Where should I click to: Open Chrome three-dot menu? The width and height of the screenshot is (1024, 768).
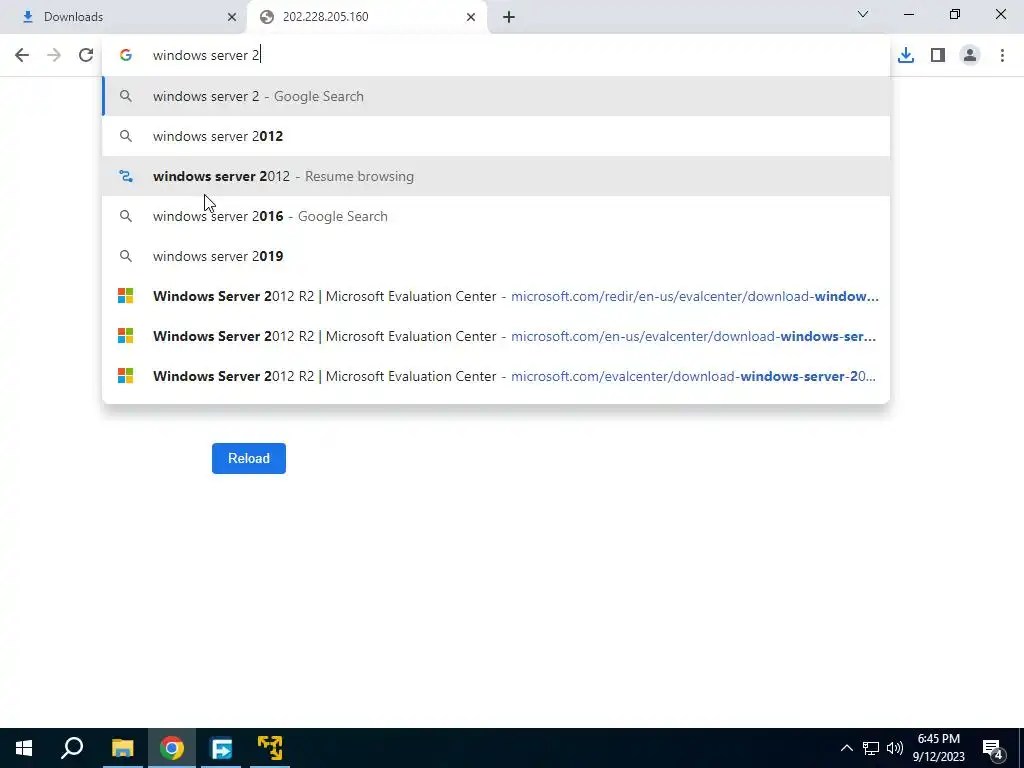pyautogui.click(x=1002, y=56)
